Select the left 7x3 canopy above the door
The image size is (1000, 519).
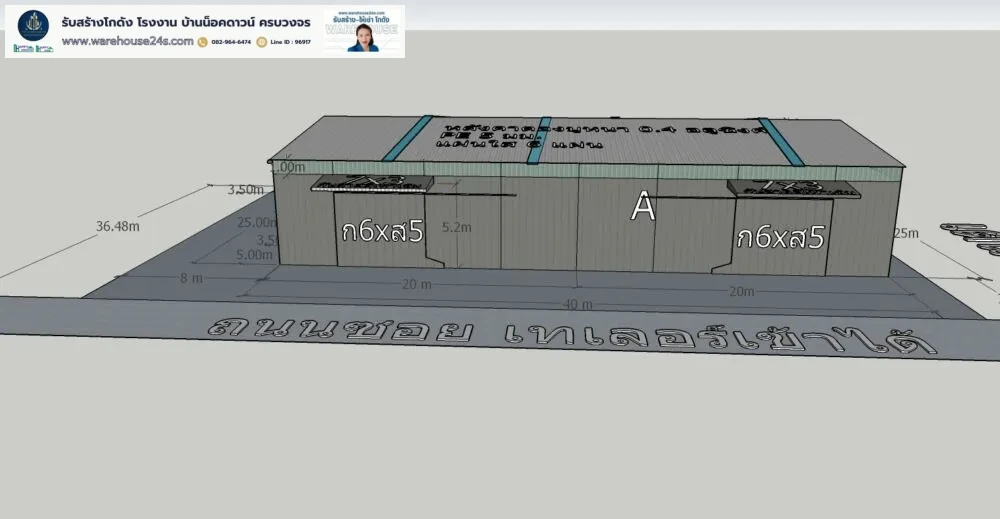(372, 183)
